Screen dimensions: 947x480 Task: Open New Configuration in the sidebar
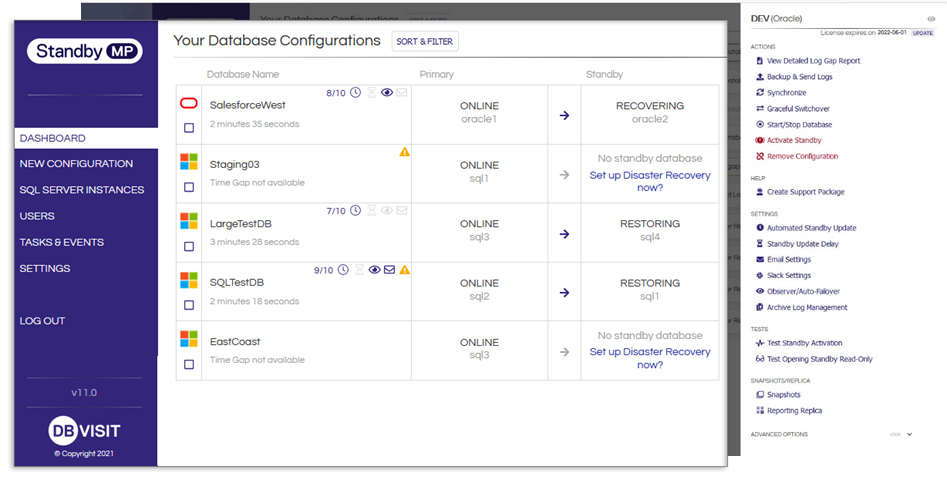coord(76,164)
